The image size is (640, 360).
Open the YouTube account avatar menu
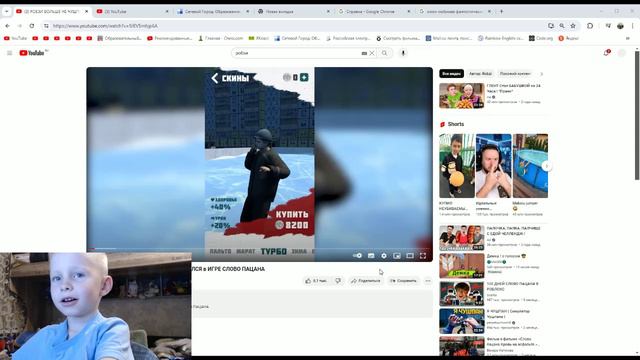coord(621,53)
